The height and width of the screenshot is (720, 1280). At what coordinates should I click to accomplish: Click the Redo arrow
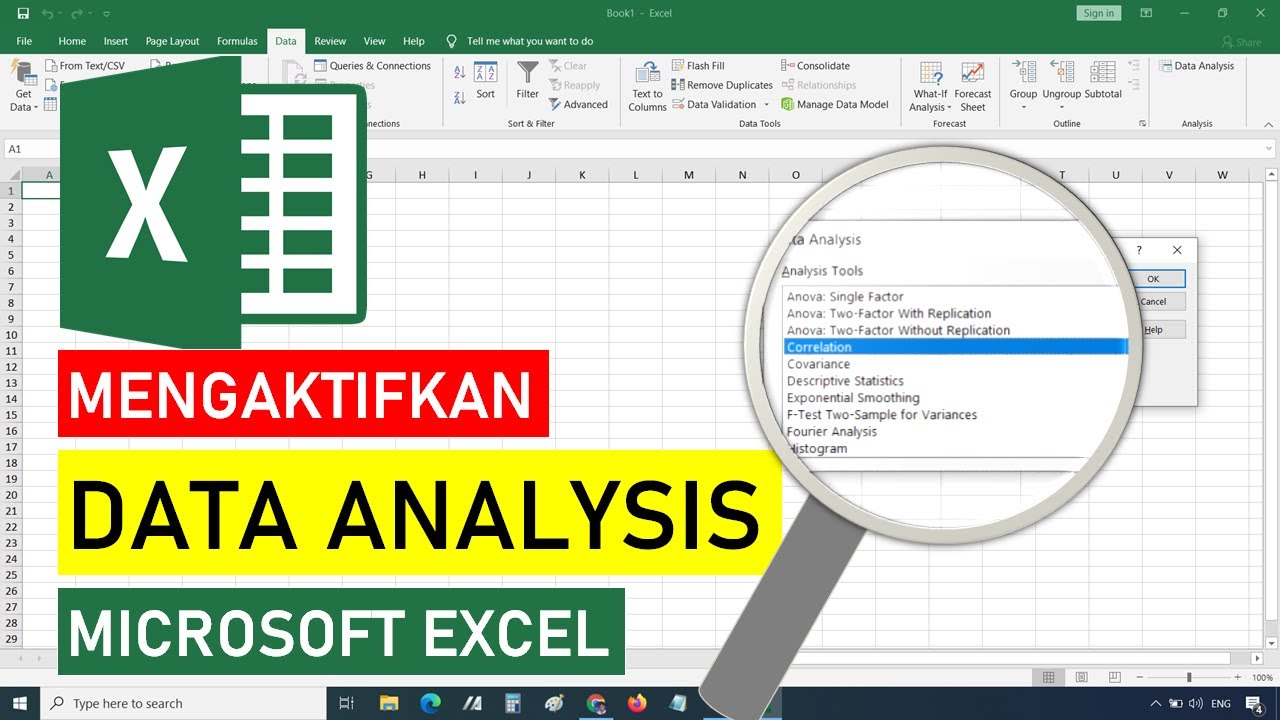78,13
